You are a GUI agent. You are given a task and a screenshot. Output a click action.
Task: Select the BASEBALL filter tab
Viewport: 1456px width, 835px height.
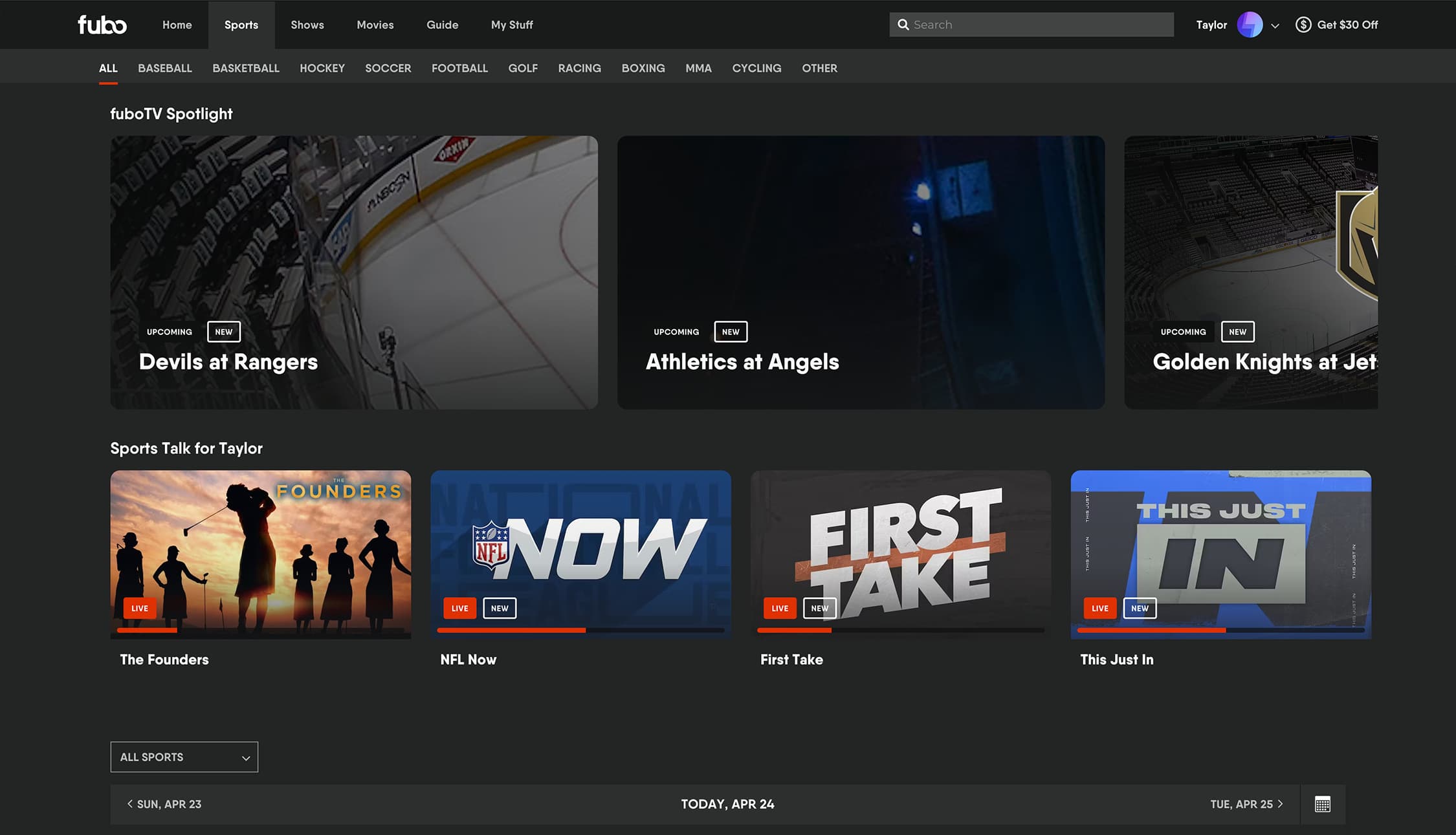click(164, 68)
